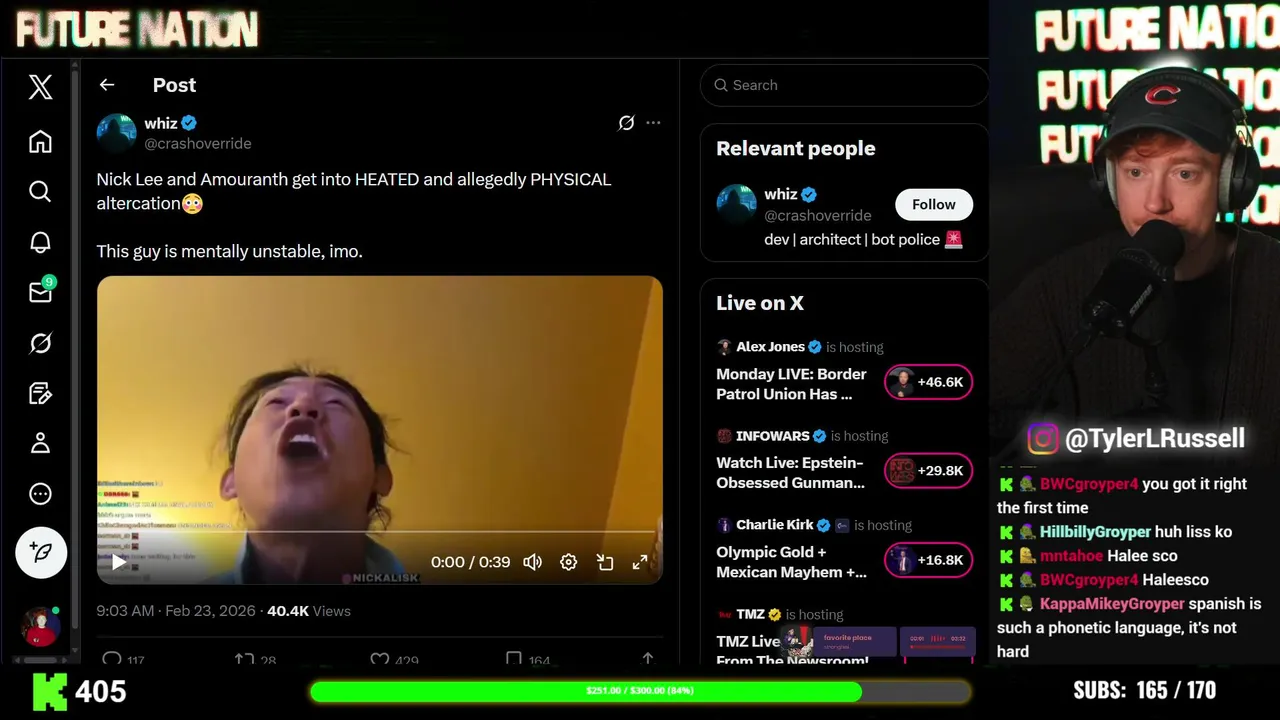
Task: Open Grok icon in the sidebar
Action: point(40,343)
